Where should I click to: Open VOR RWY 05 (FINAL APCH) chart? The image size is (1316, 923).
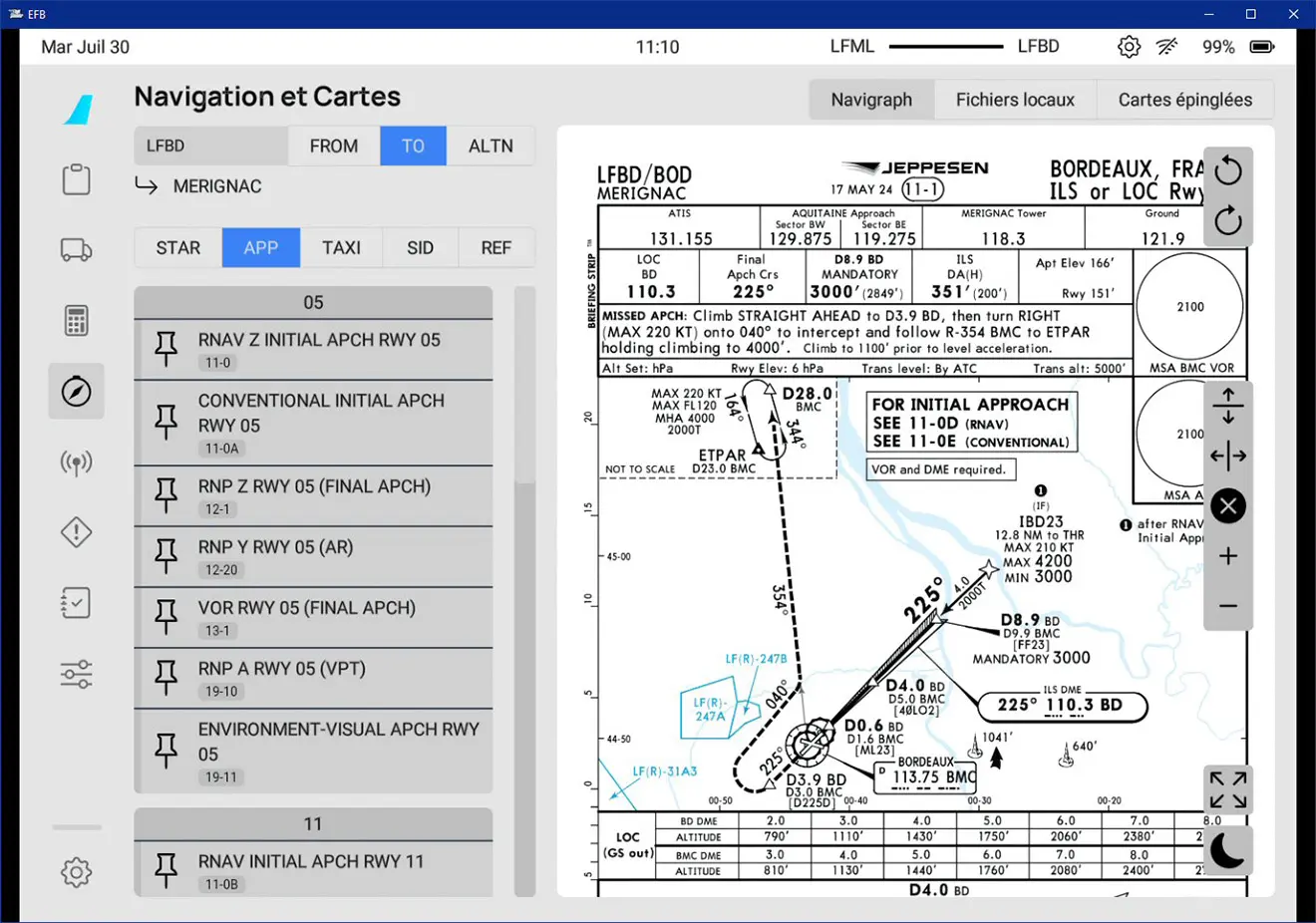[x=313, y=618]
